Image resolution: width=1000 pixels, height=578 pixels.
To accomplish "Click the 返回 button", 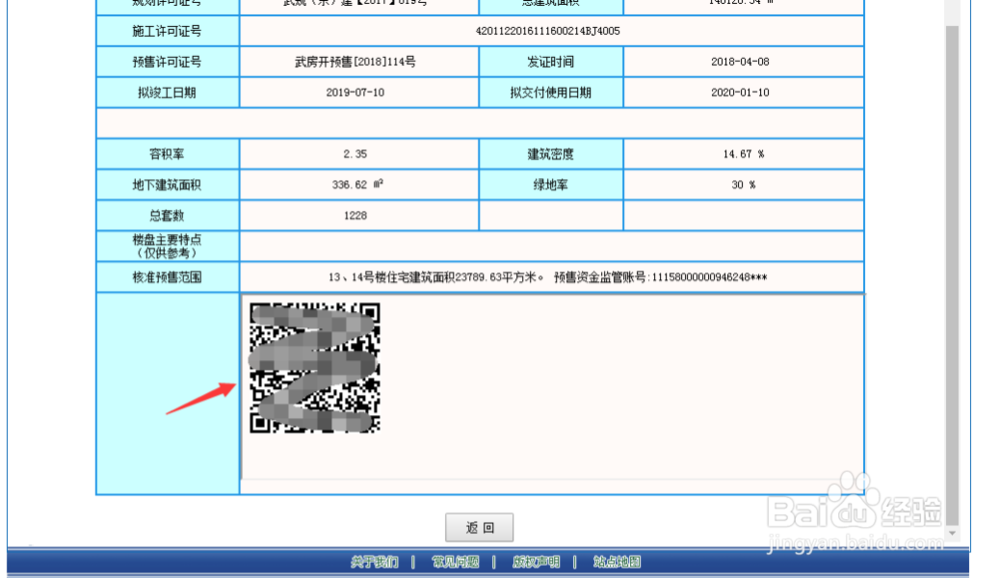I will click(x=479, y=528).
